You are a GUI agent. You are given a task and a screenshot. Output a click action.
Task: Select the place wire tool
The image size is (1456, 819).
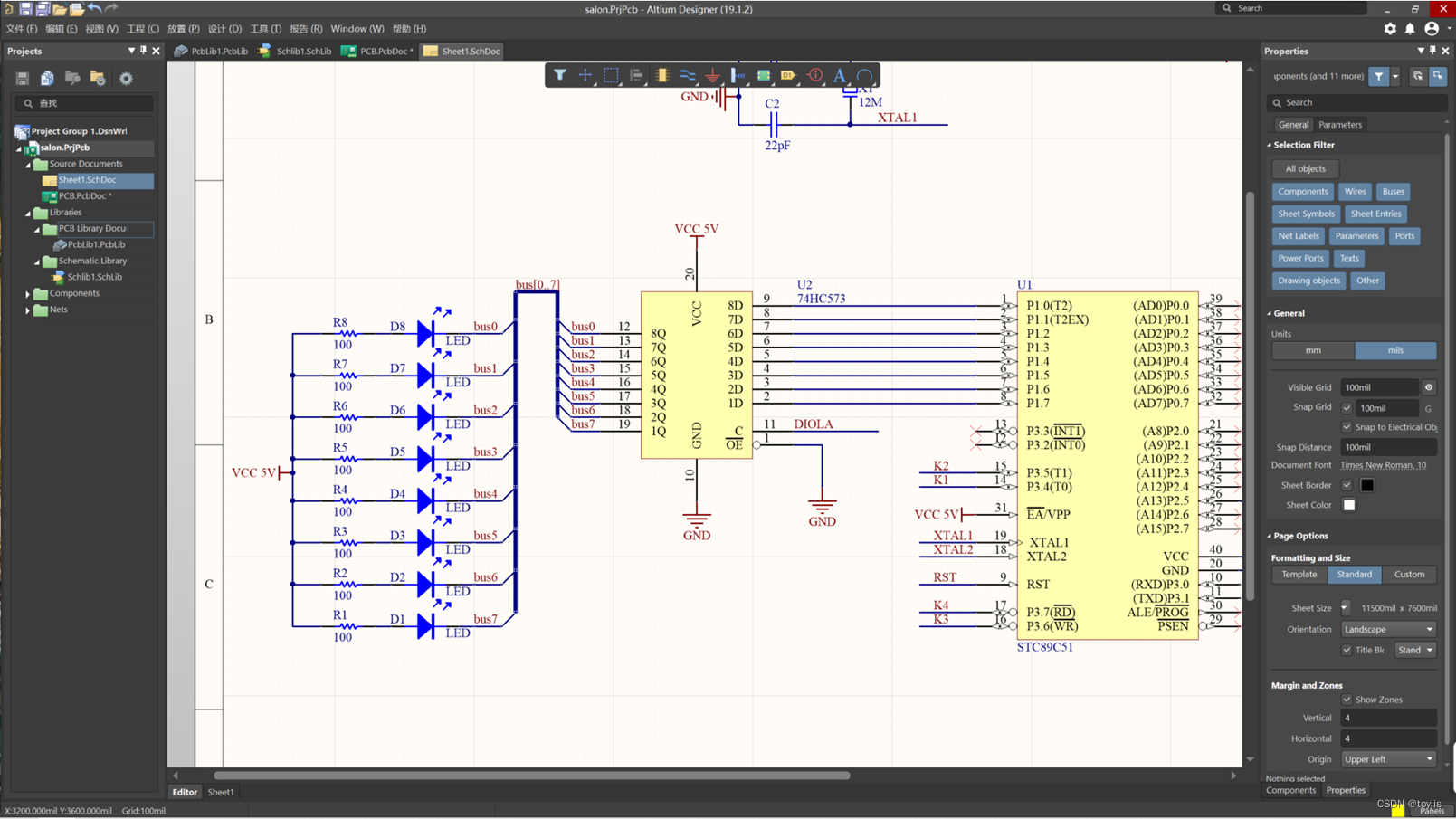(688, 76)
